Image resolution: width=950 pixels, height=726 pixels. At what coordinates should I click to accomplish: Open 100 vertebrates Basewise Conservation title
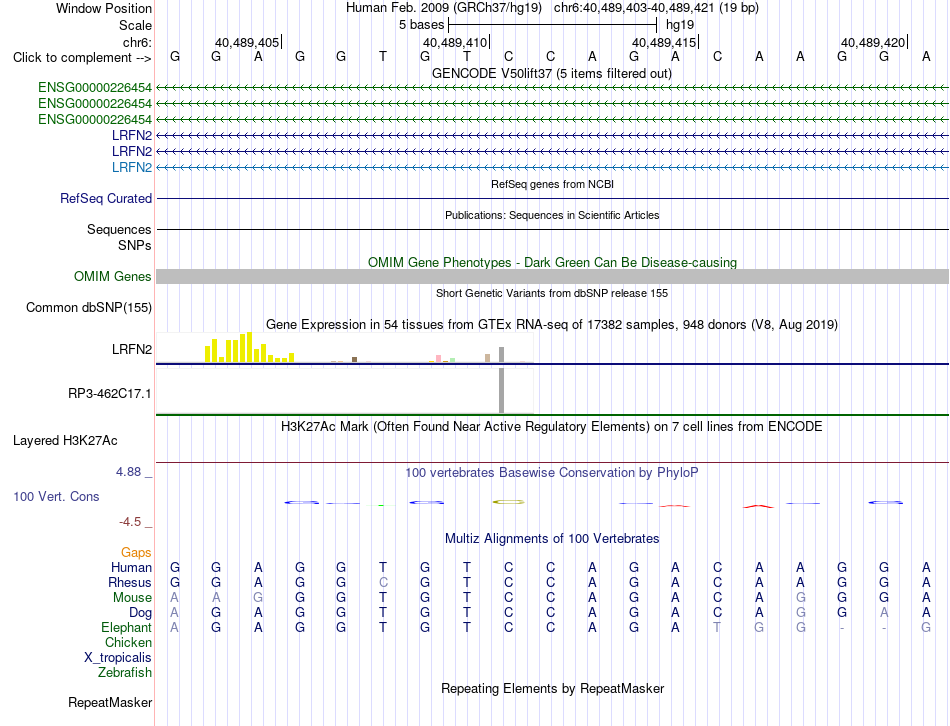(552, 473)
